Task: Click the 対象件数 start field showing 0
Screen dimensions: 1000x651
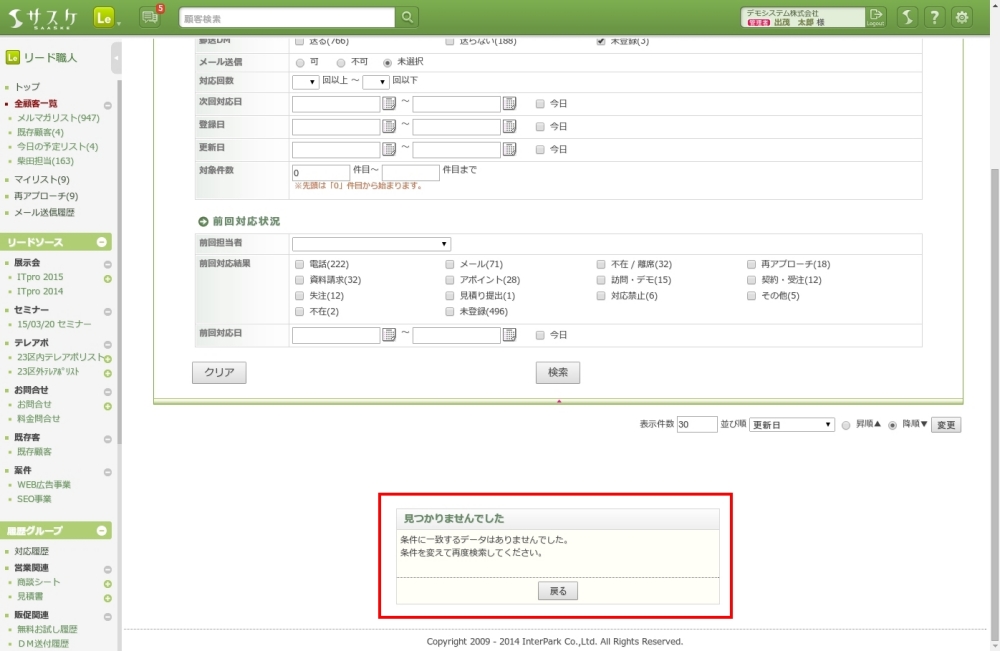Action: pos(321,173)
